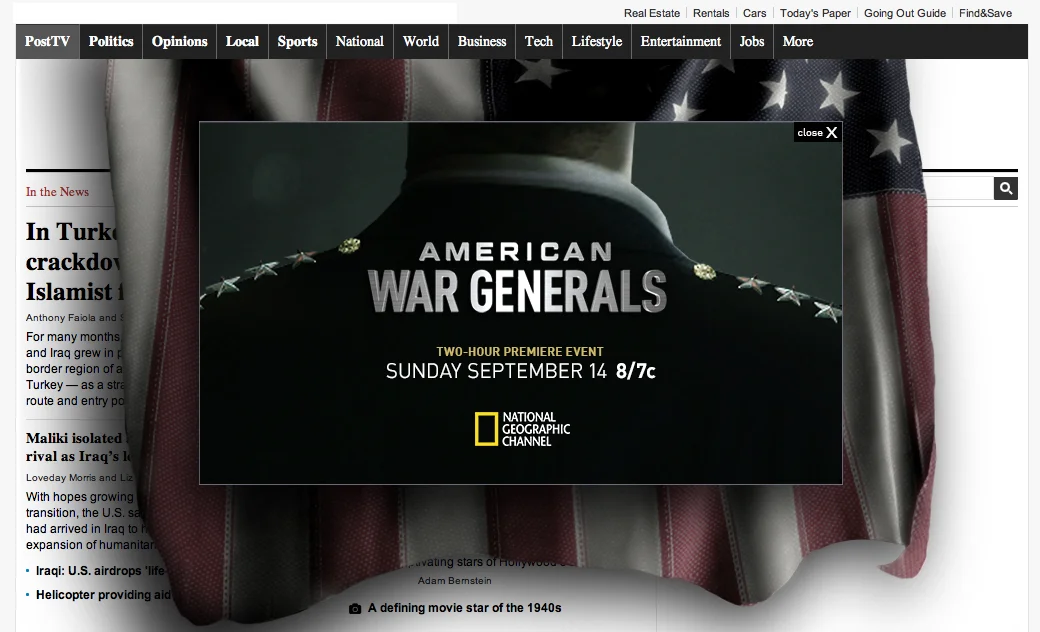Image resolution: width=1040 pixels, height=632 pixels.
Task: Open the Jobs navigation item
Action: 751,41
